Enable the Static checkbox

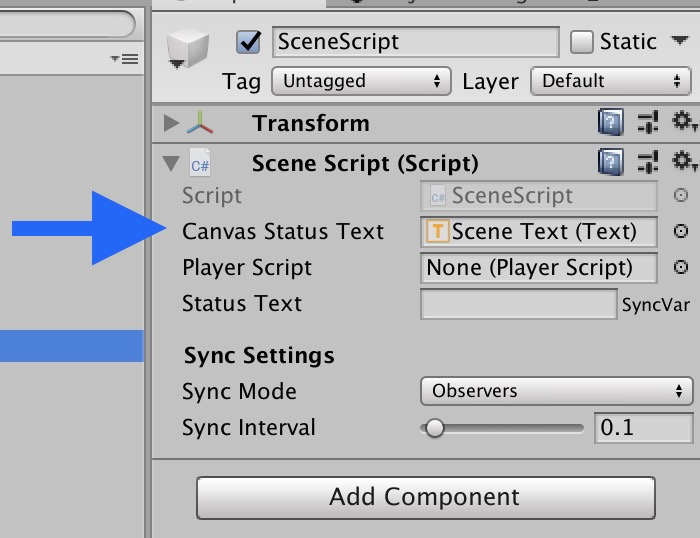pos(581,42)
